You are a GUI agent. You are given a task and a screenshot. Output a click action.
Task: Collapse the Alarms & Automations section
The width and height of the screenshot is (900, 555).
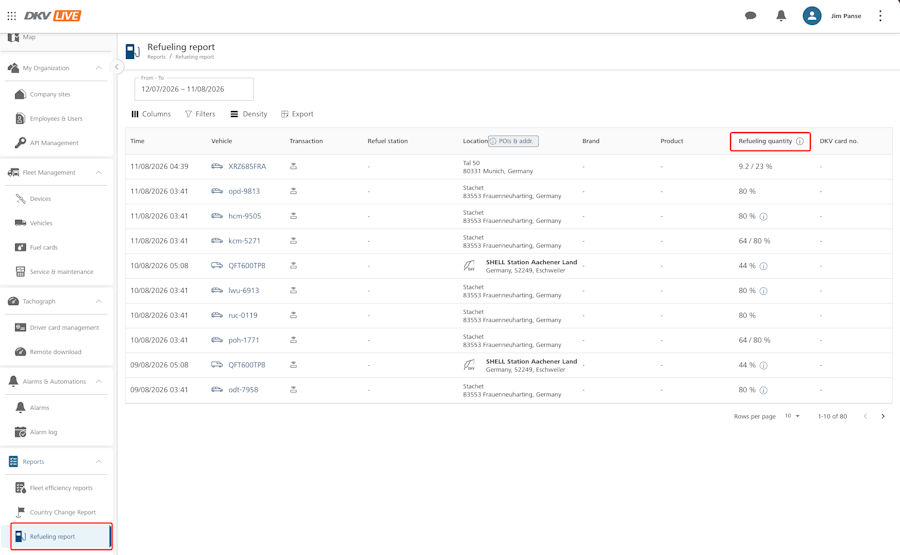coord(99,381)
